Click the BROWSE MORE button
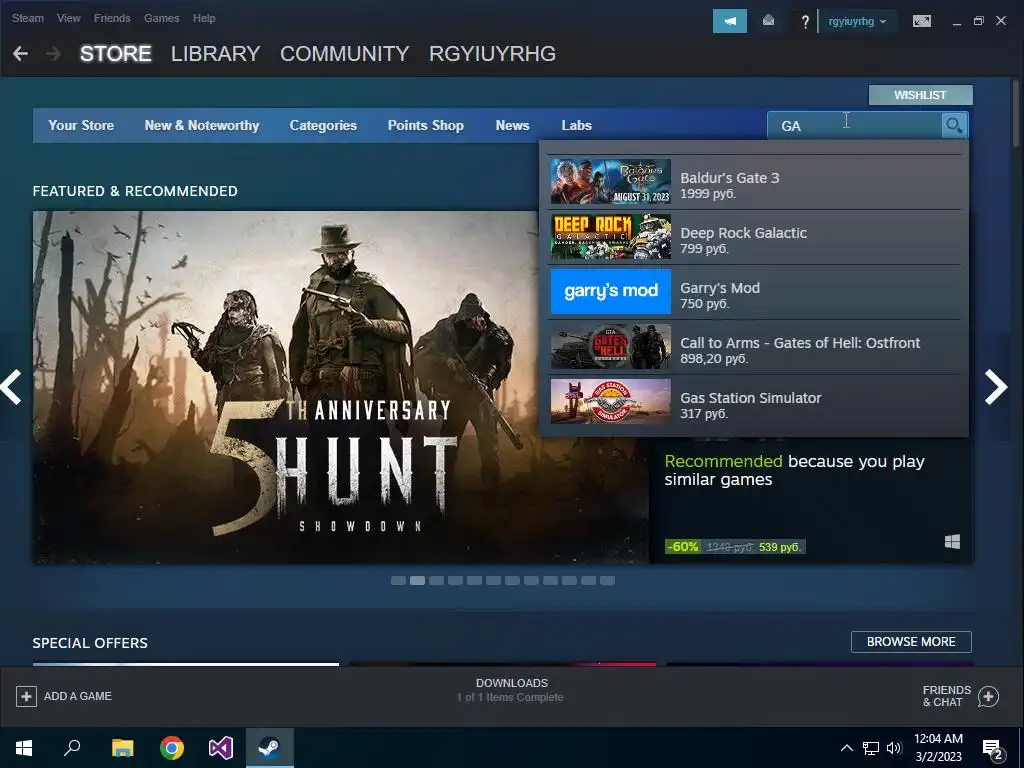The height and width of the screenshot is (768, 1024). point(911,642)
